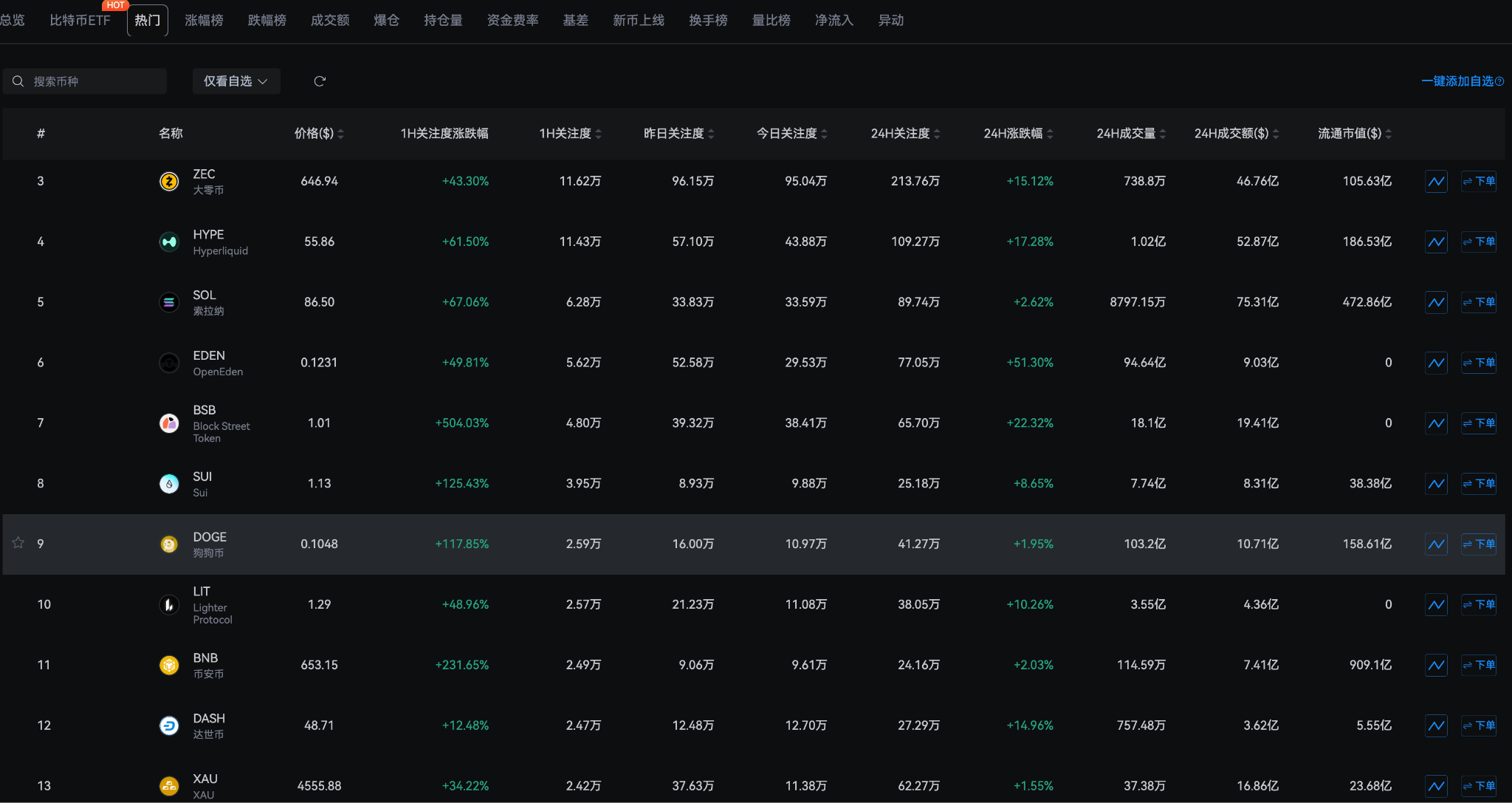Viewport: 1512px width, 803px height.
Task: Open the chart icon for ZEC
Action: point(1436,181)
